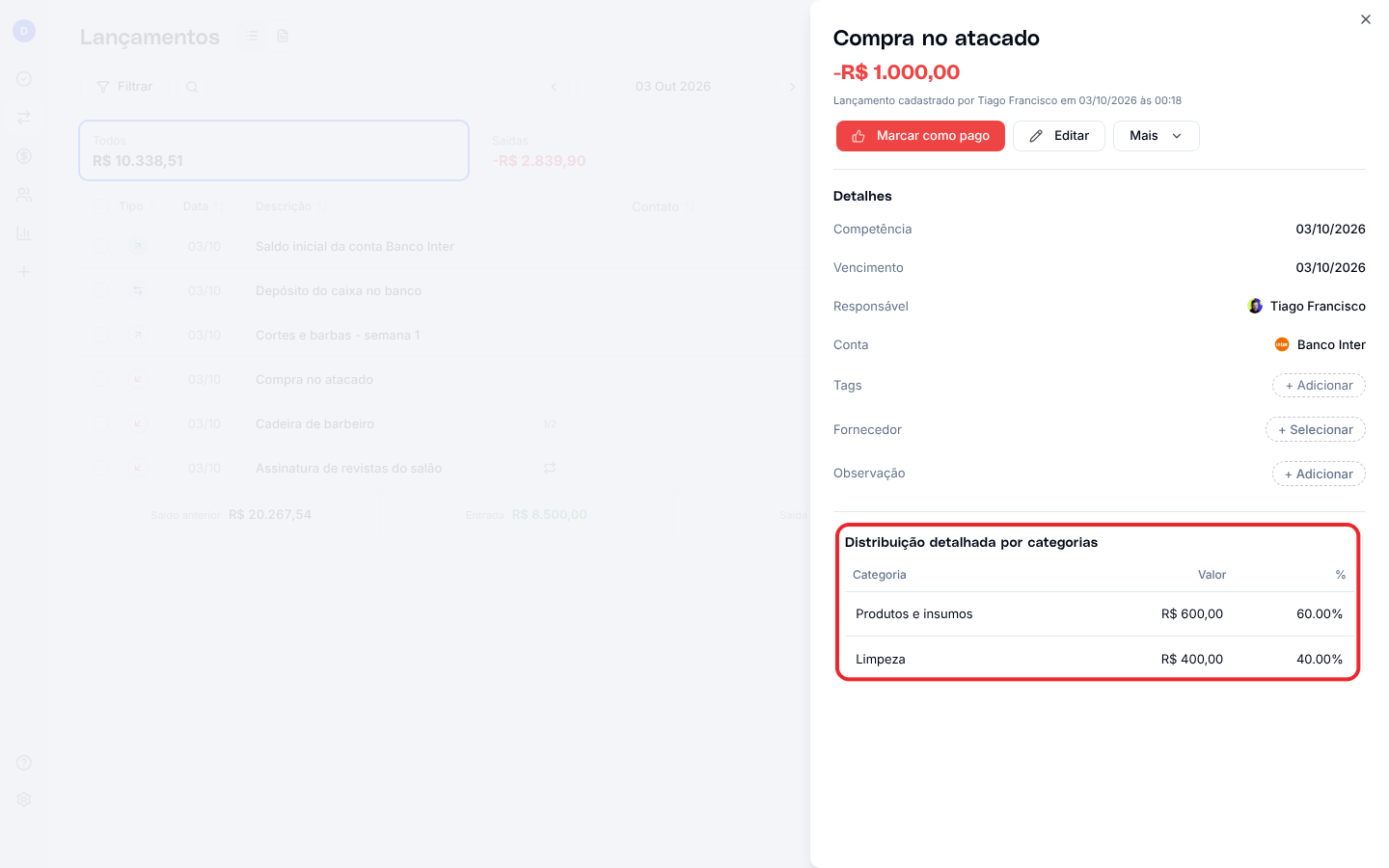Check the Cortes e barbas row checkbox
Screen dimensions: 1389x868
point(101,335)
